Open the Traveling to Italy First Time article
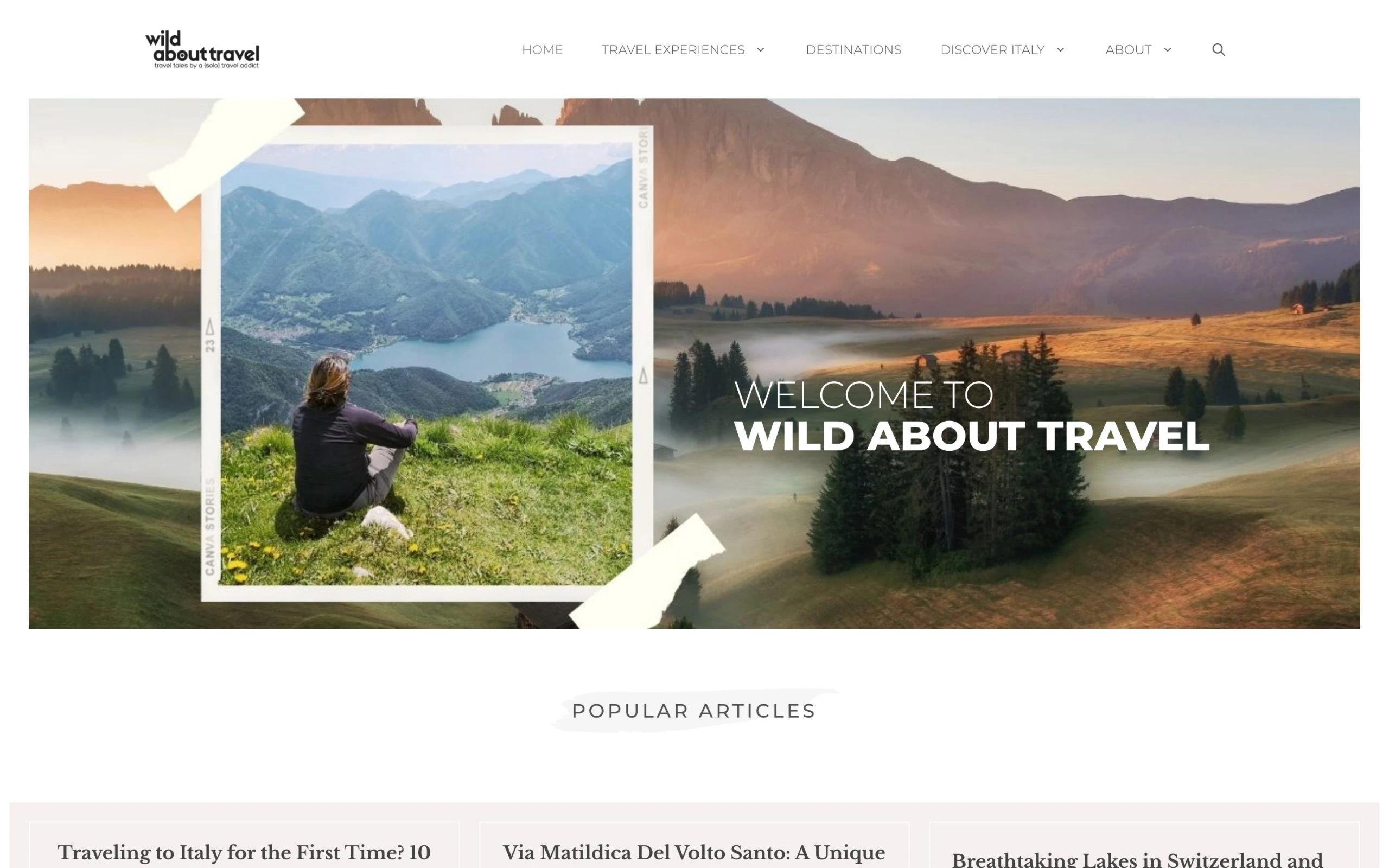1389x868 pixels. tap(244, 853)
